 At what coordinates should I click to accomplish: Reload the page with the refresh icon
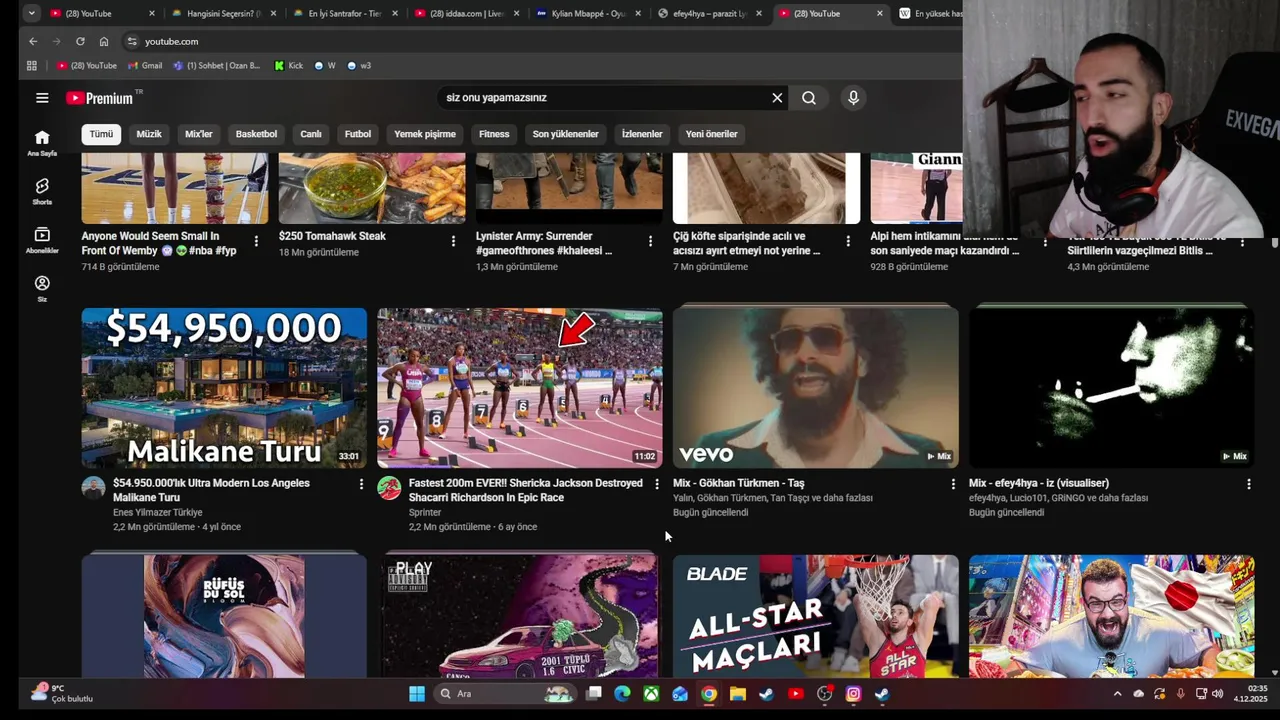[x=80, y=41]
